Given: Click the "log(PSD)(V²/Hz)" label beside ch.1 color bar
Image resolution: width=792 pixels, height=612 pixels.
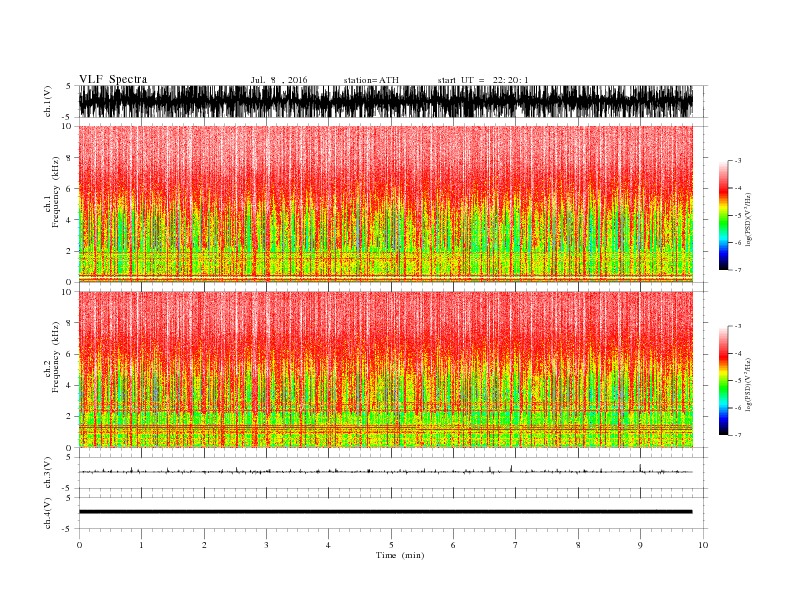Looking at the screenshot, I should click(x=749, y=219).
